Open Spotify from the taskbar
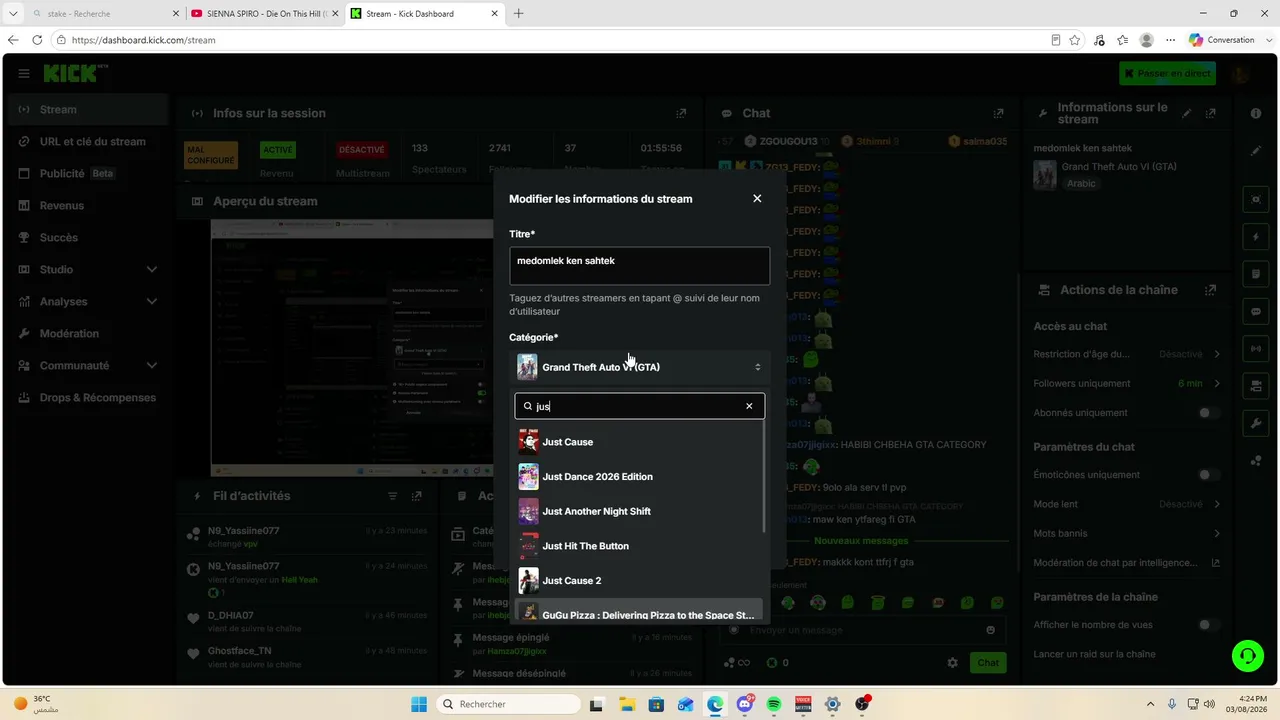This screenshot has width=1280, height=720. pos(774,704)
